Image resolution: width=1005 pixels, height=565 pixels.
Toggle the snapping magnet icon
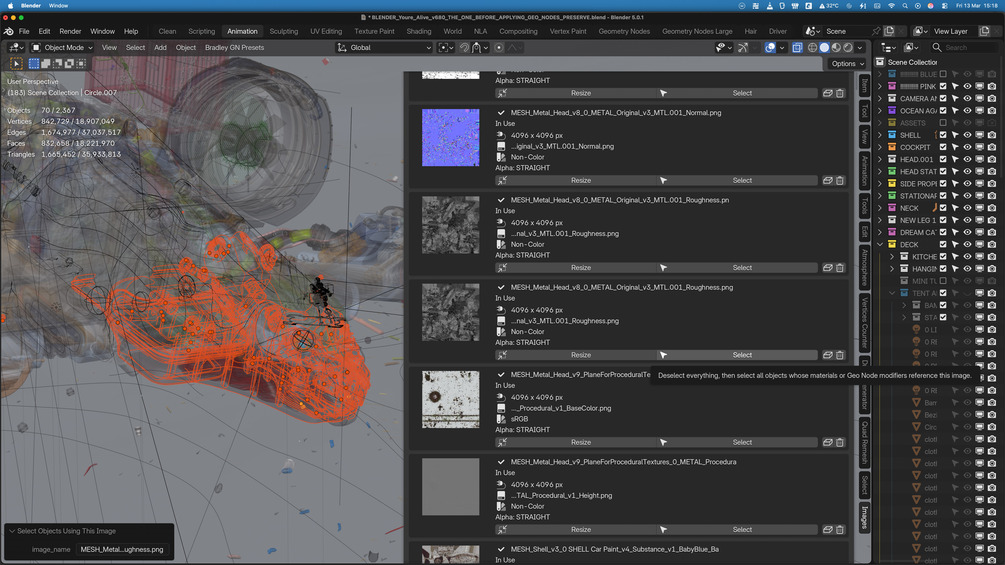click(465, 47)
